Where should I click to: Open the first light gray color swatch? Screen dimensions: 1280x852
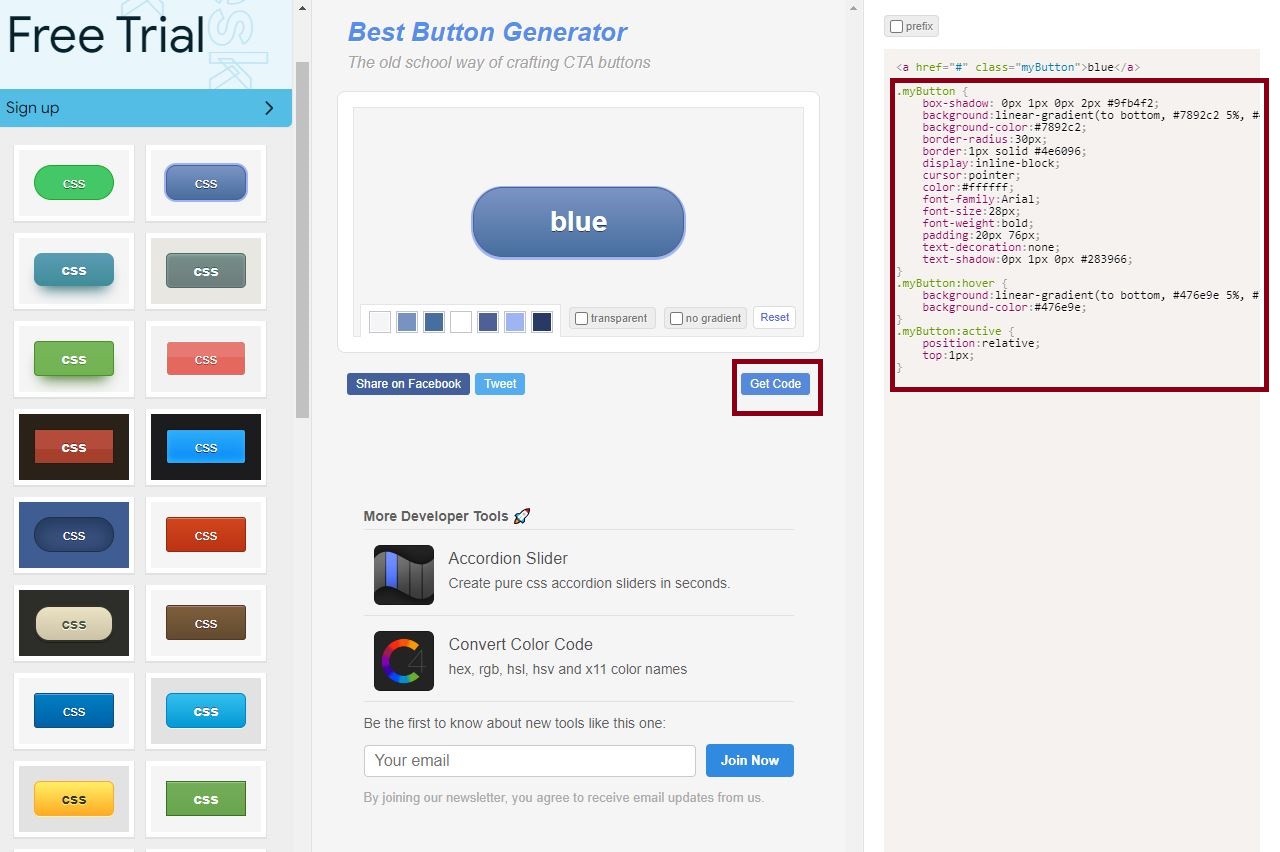(x=380, y=322)
